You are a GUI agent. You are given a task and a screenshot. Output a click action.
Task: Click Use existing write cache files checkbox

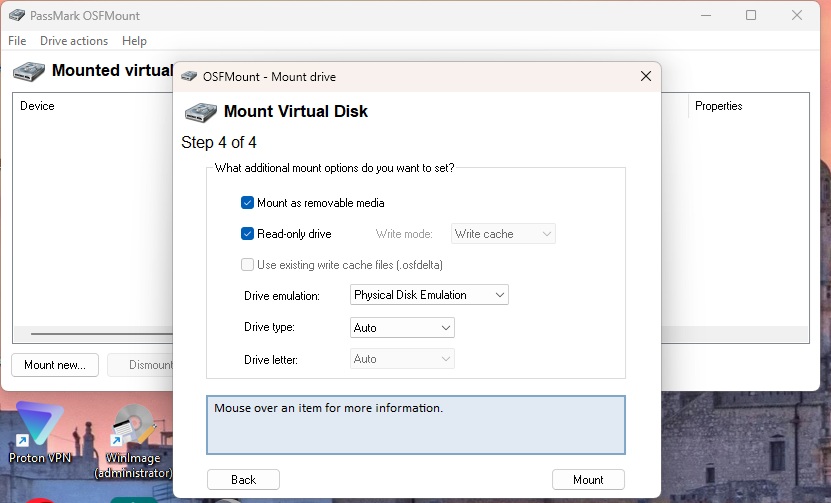coord(247,264)
